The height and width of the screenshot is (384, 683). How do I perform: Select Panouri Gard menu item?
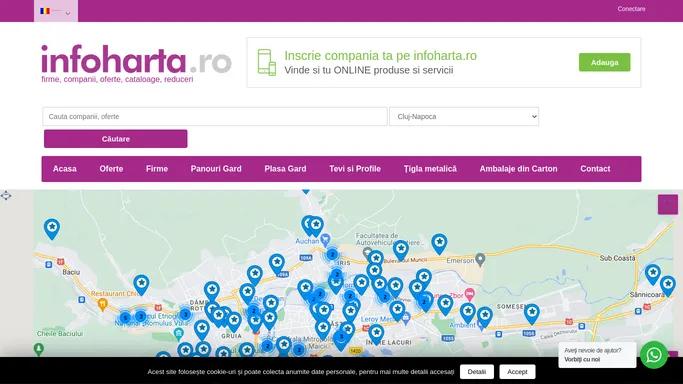[216, 169]
